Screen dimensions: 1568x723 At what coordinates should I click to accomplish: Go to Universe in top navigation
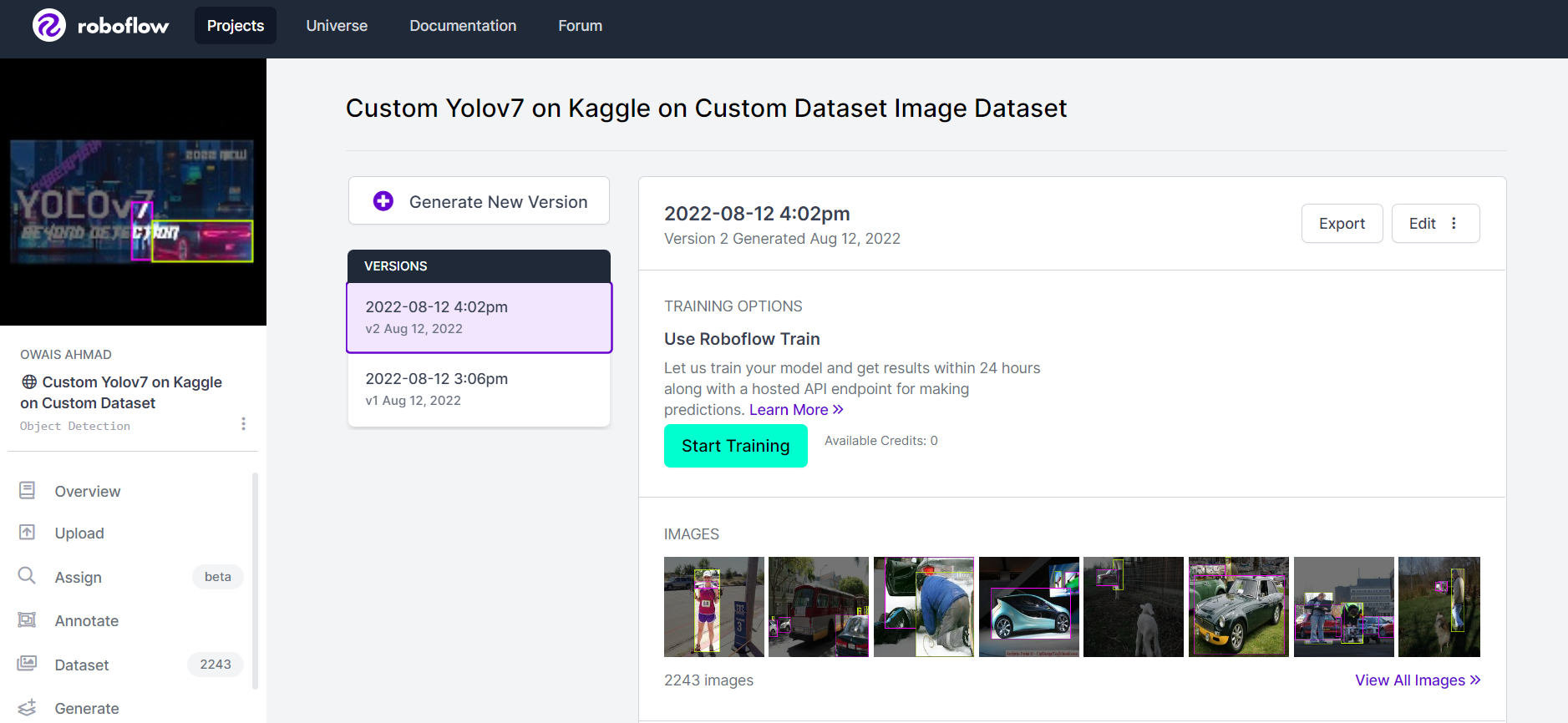point(337,26)
